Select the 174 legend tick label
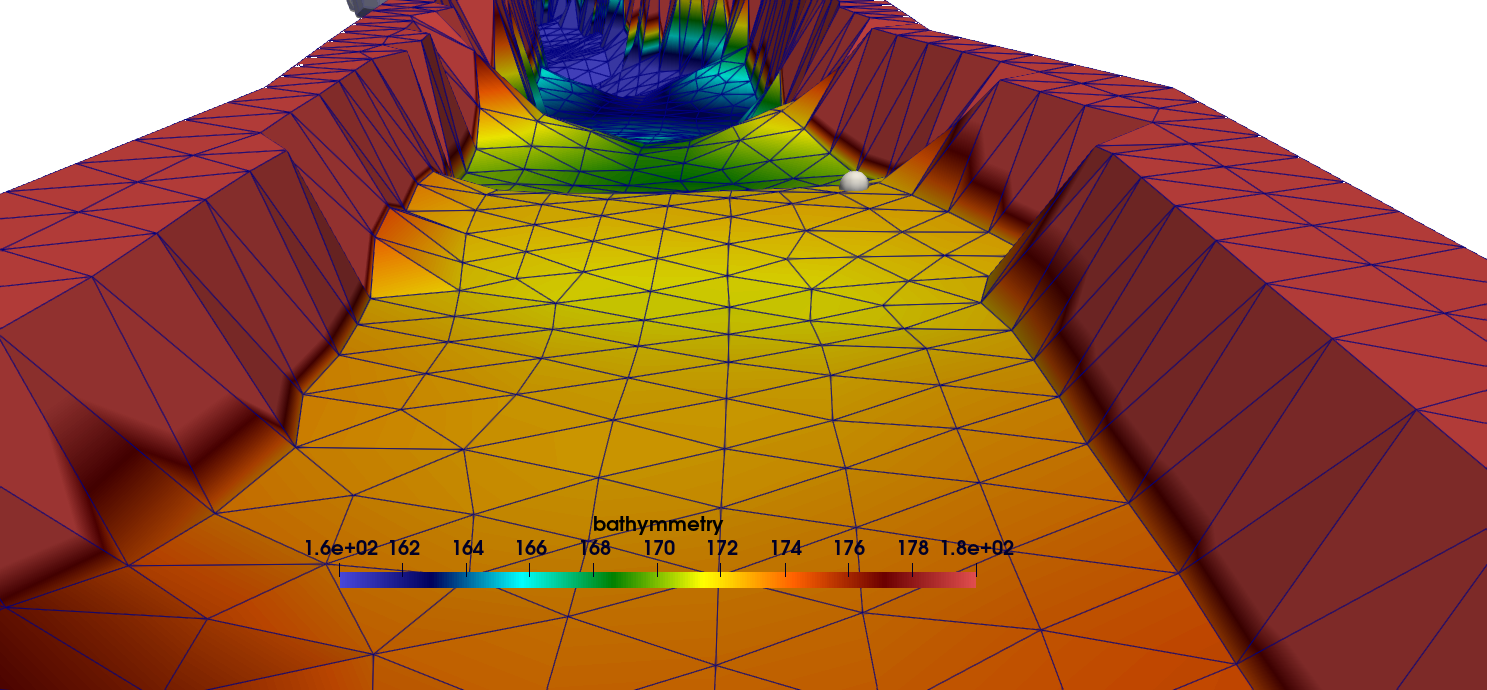The width and height of the screenshot is (1487, 690). [786, 548]
